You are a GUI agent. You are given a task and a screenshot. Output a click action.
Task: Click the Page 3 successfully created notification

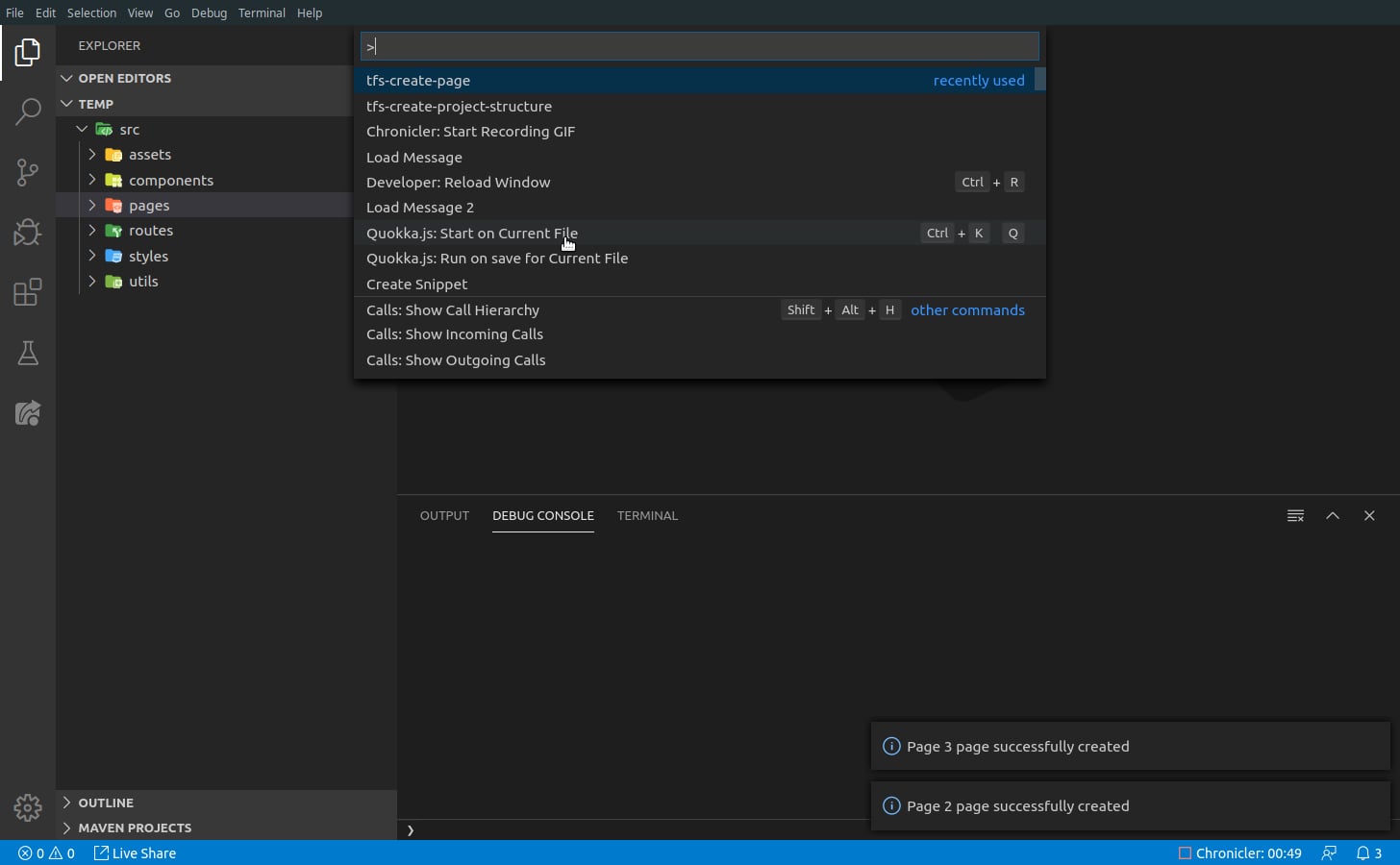point(1131,747)
